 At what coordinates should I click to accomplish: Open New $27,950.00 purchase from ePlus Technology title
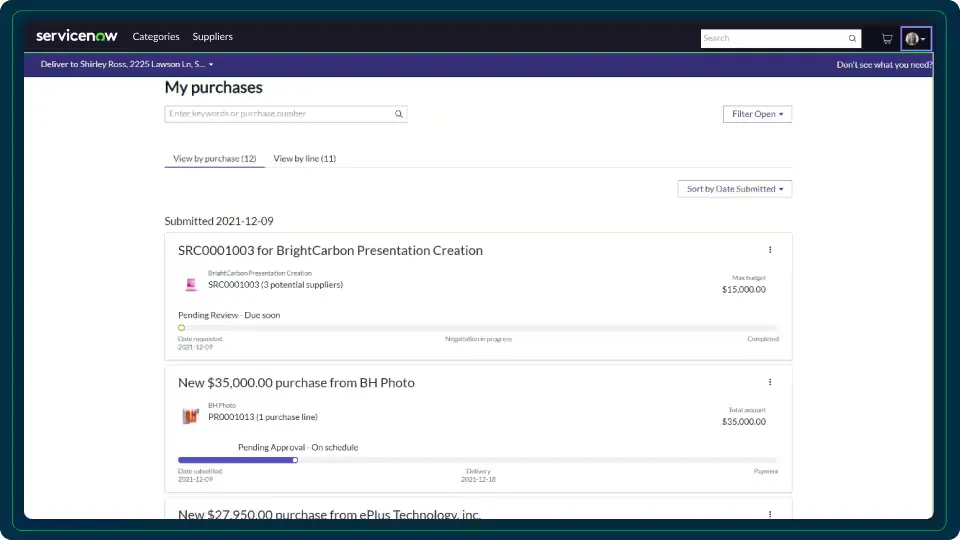(x=329, y=514)
